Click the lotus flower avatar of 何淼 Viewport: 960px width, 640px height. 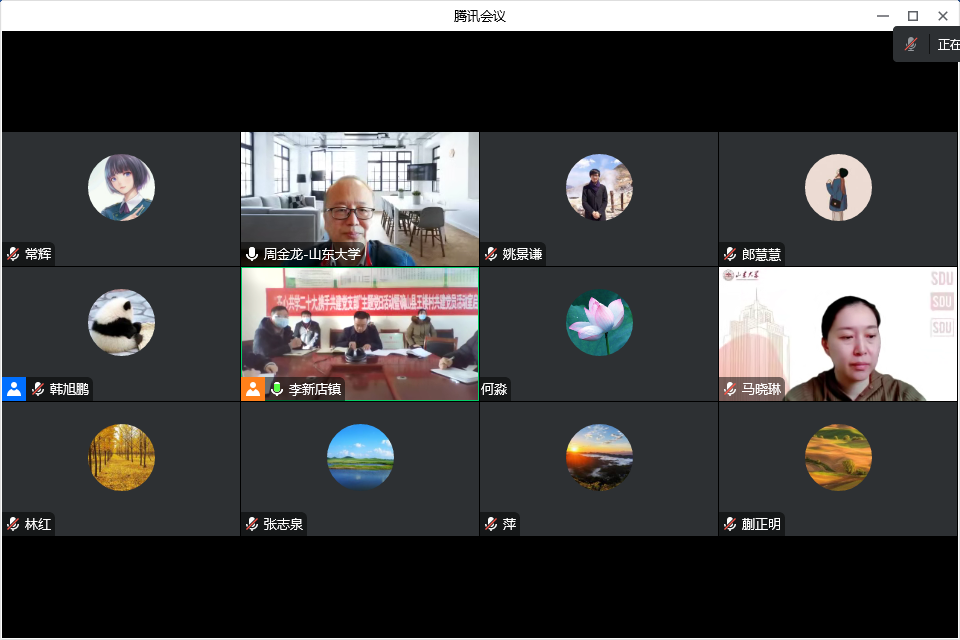[x=599, y=322]
